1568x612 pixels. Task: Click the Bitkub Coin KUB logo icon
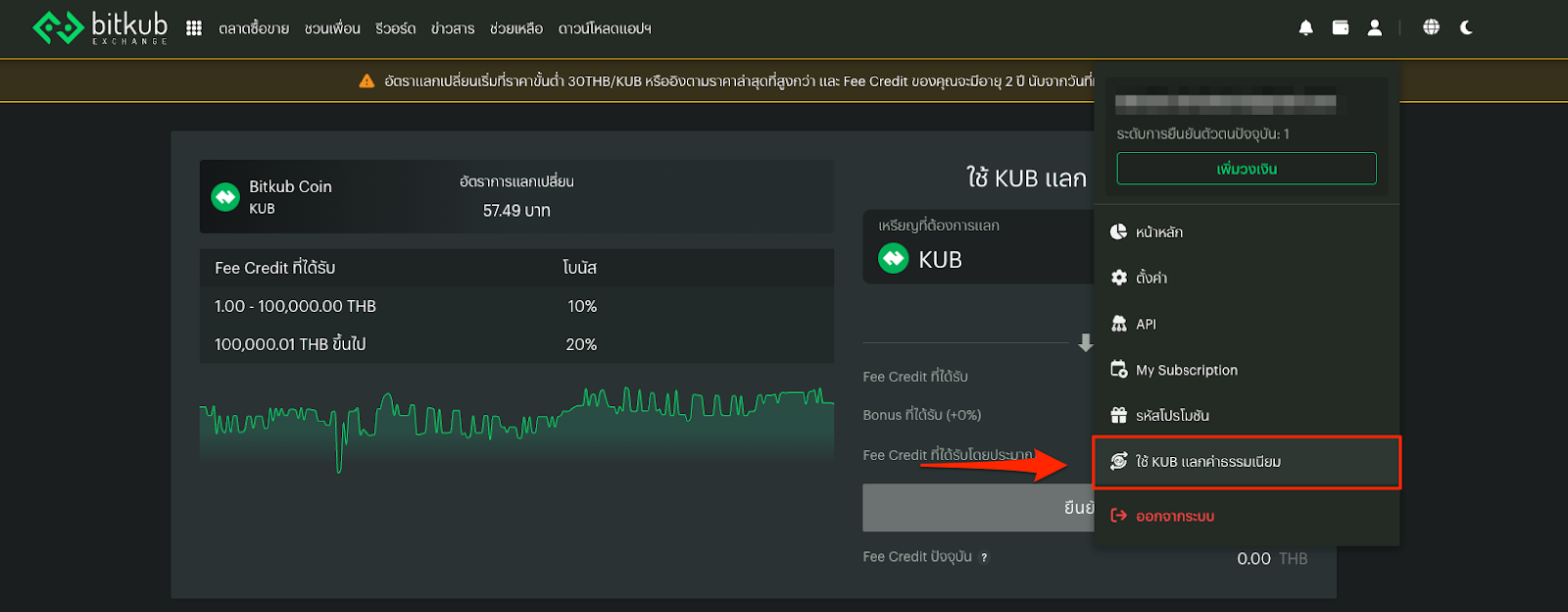(x=225, y=197)
